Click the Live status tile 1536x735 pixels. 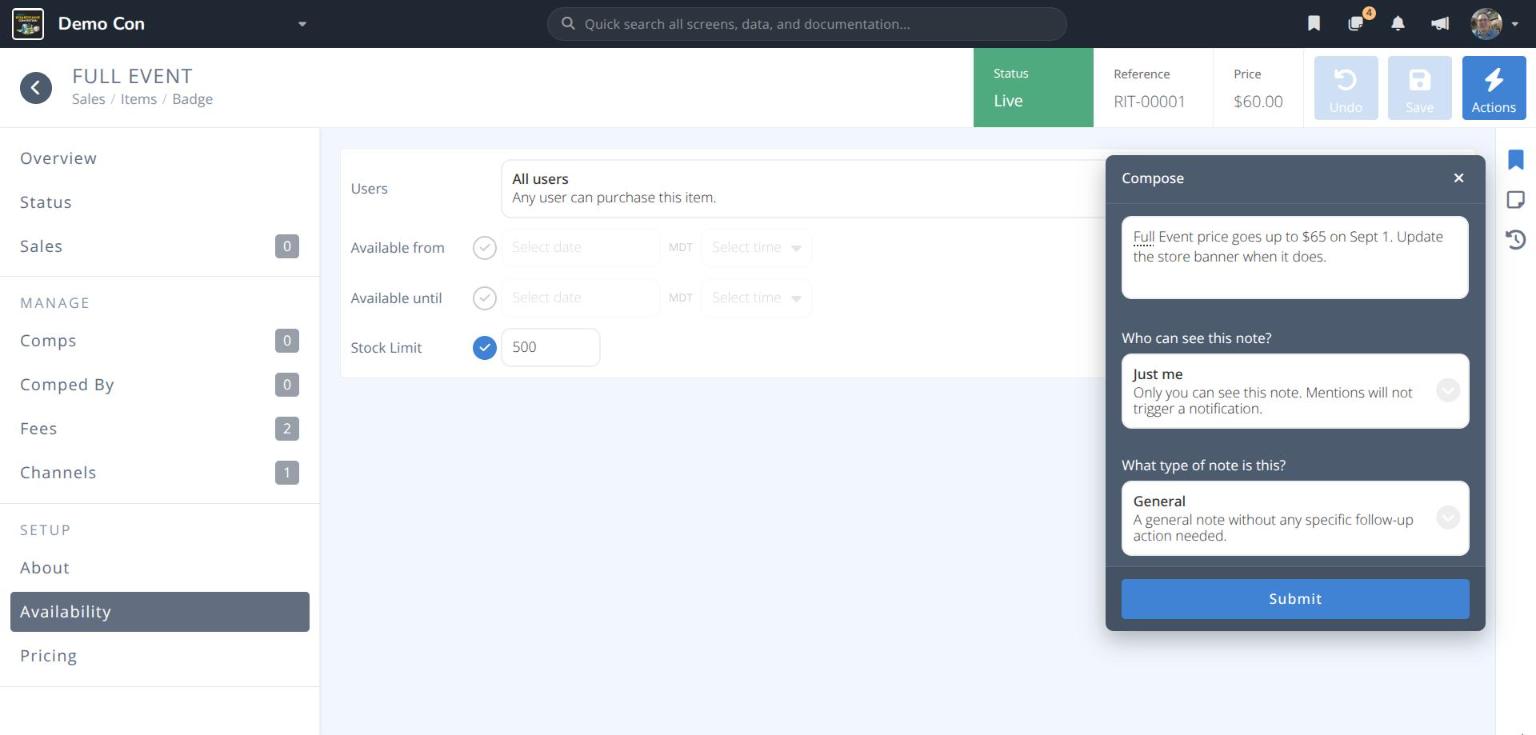tap(1033, 88)
